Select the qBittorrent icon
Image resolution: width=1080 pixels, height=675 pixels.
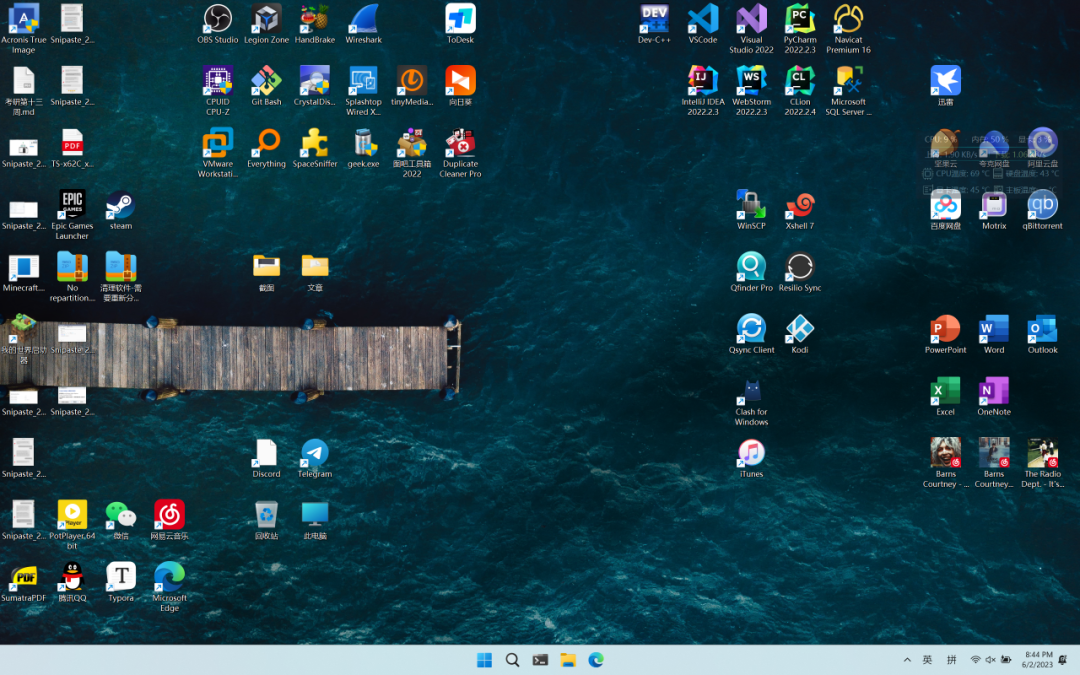(1042, 210)
